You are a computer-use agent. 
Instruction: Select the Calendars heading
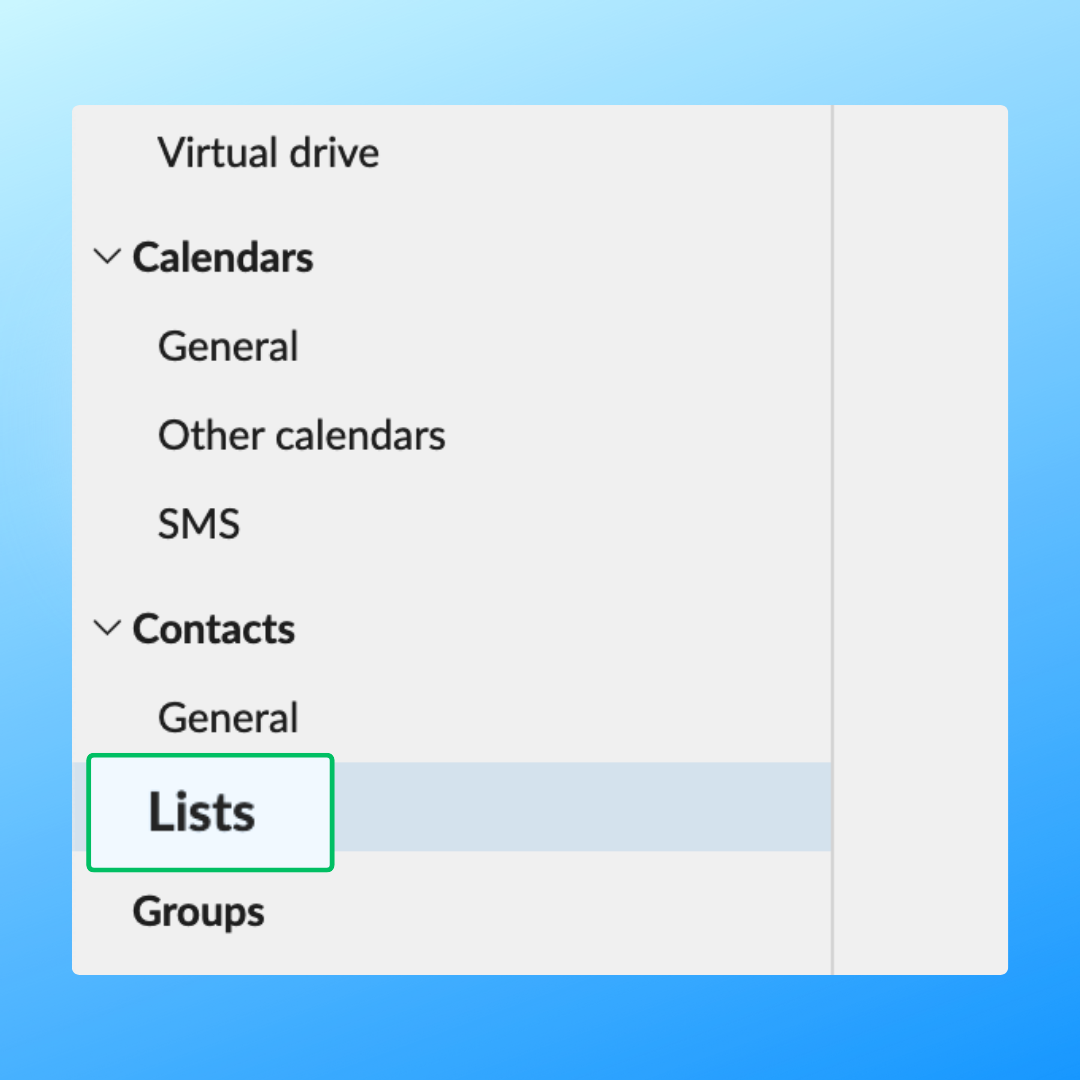(x=223, y=257)
